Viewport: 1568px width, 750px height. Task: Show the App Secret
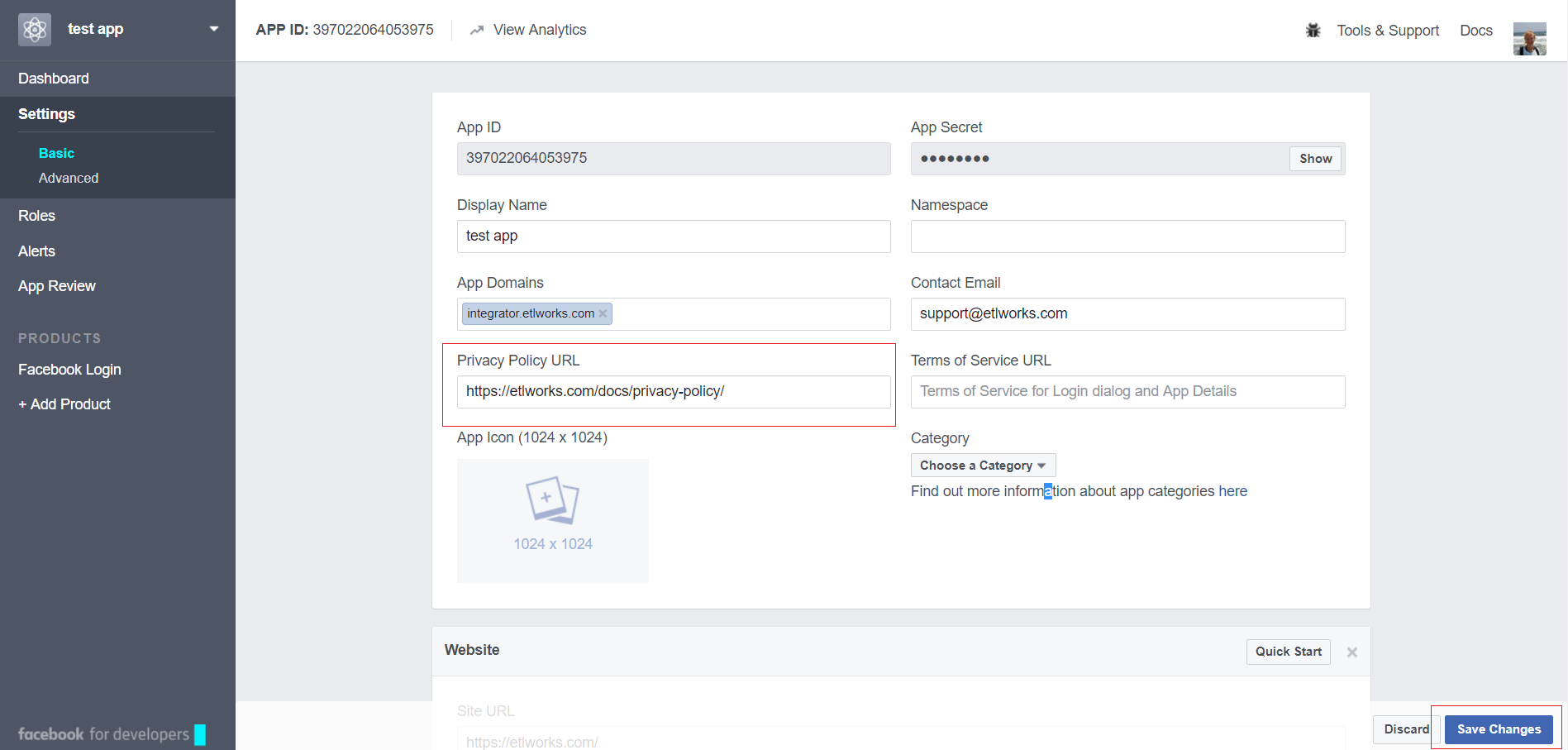coord(1315,159)
